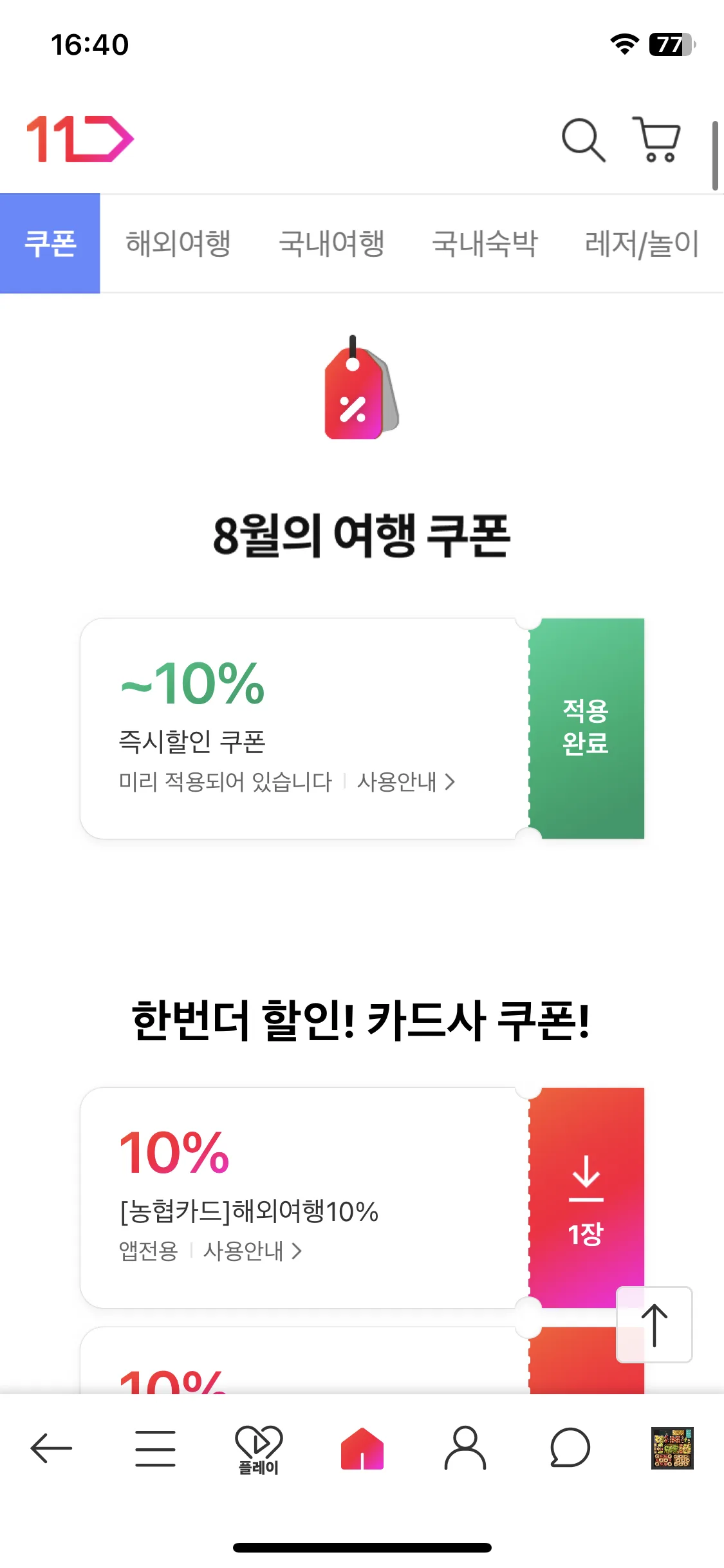Tap the 11st logo
Image resolution: width=724 pixels, height=1568 pixels.
80,139
